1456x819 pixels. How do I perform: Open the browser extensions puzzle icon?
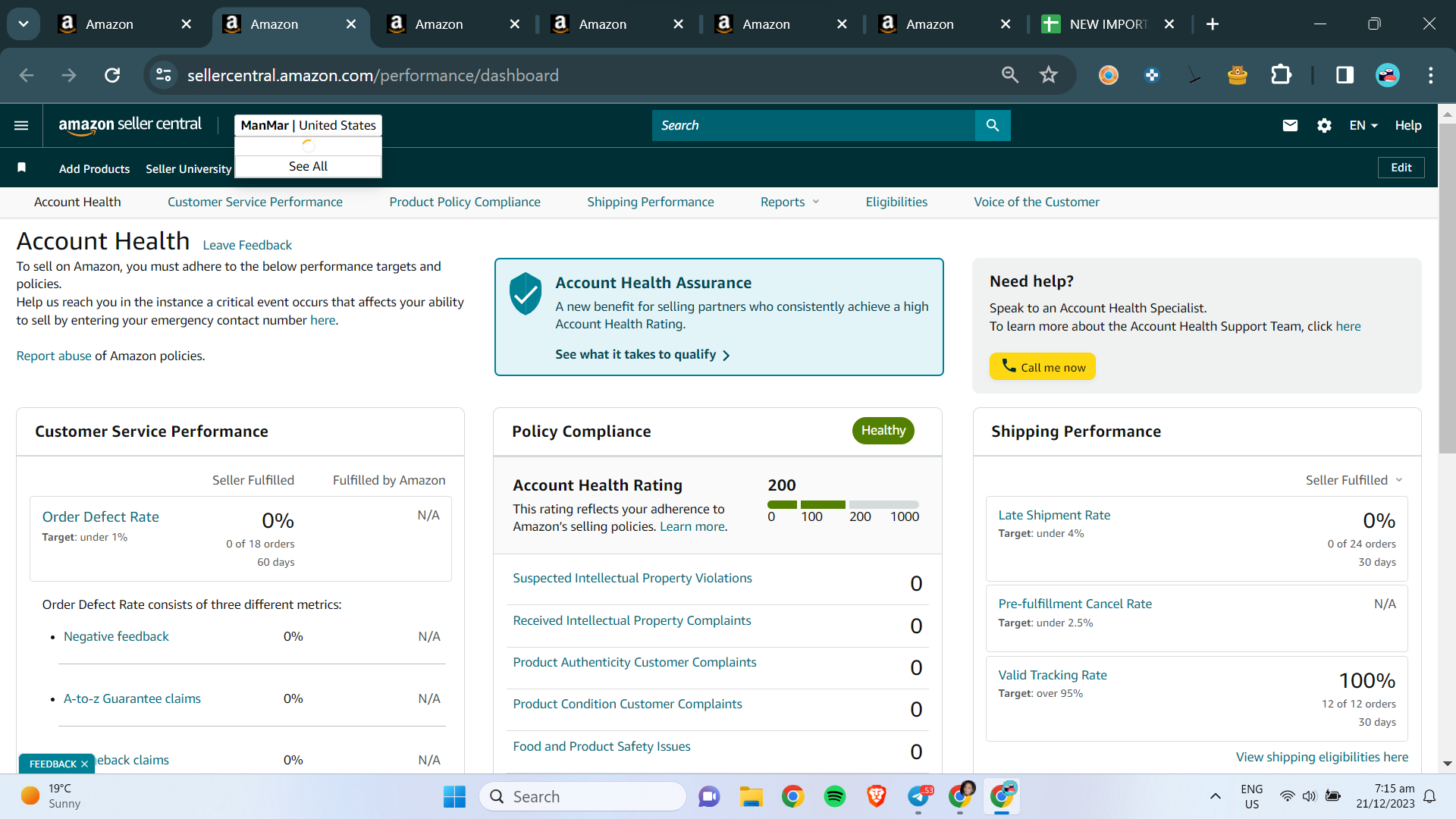tap(1281, 75)
